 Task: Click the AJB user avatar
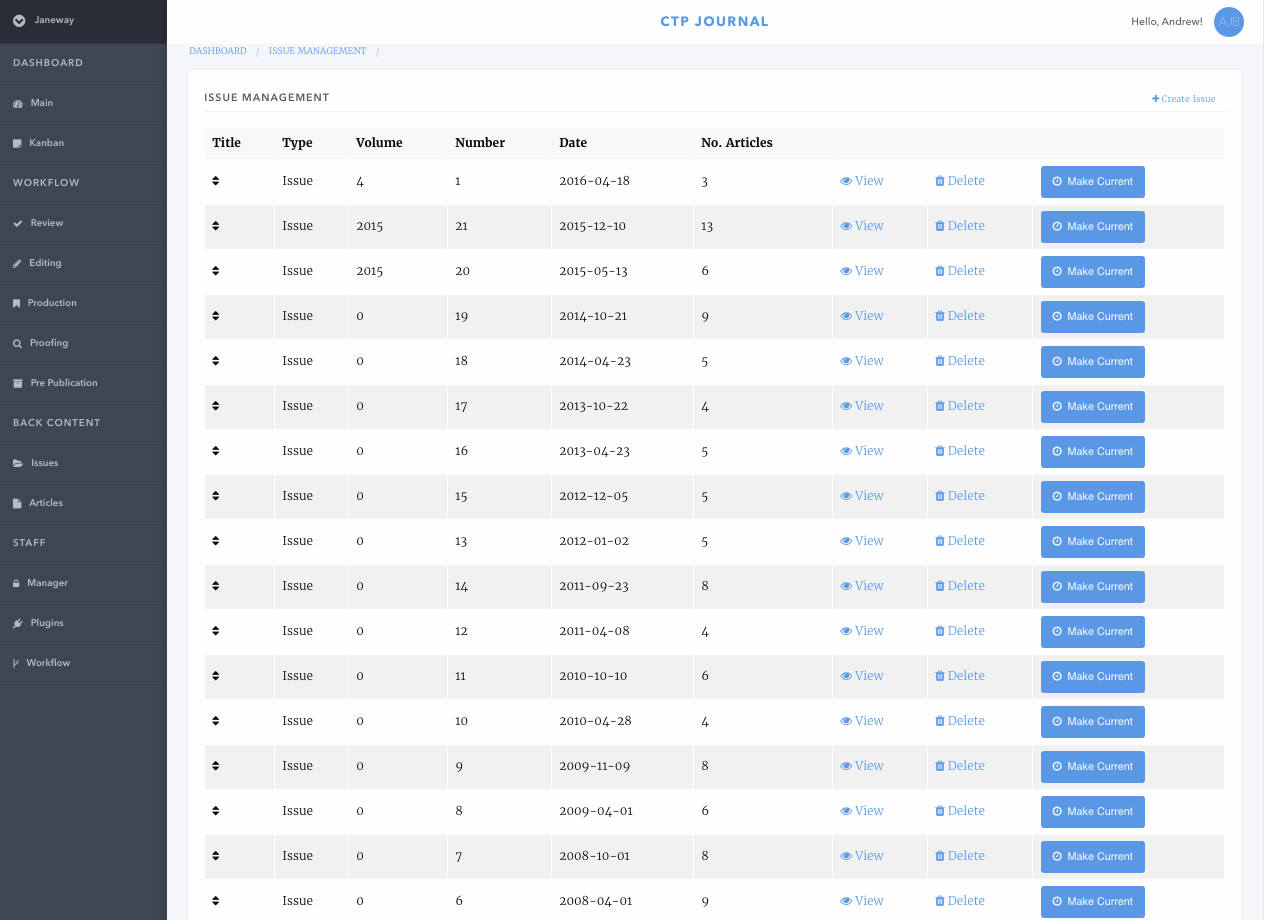[x=1228, y=22]
